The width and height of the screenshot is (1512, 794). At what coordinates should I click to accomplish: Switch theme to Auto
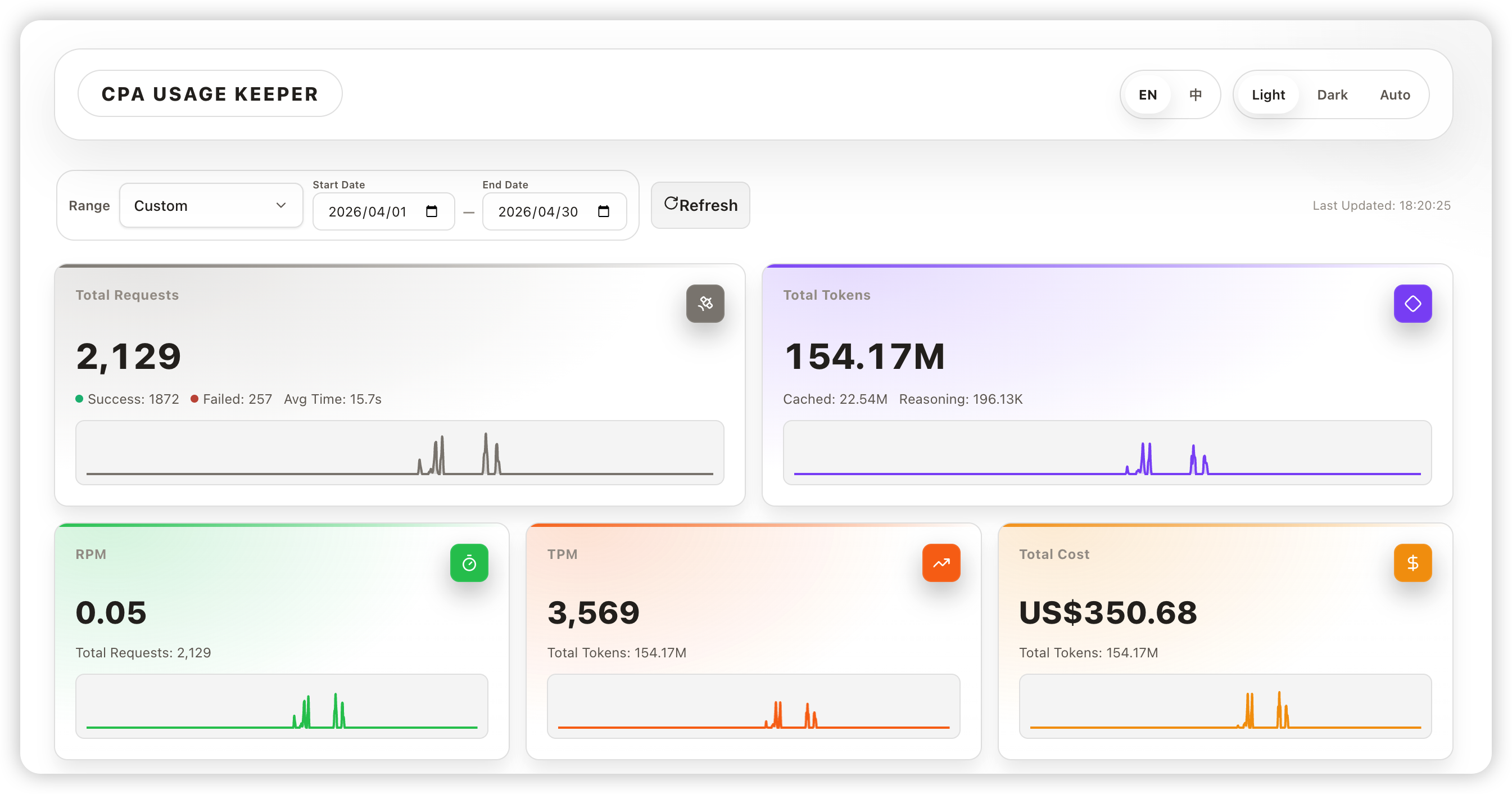click(x=1395, y=94)
